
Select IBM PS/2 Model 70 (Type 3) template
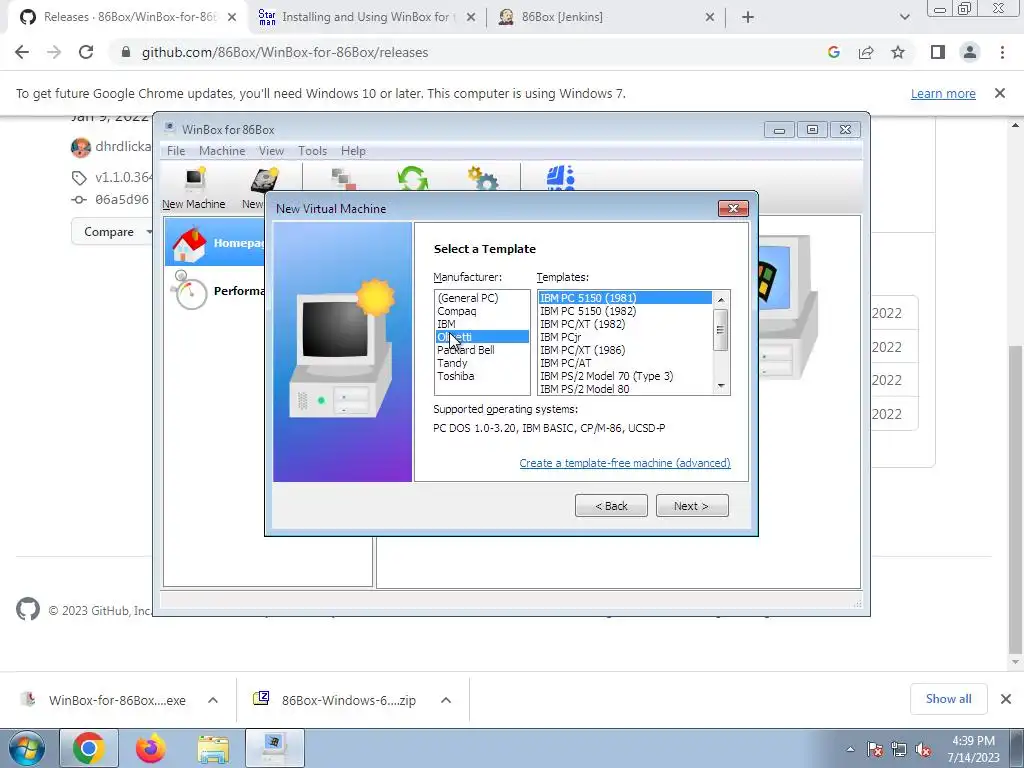625,376
